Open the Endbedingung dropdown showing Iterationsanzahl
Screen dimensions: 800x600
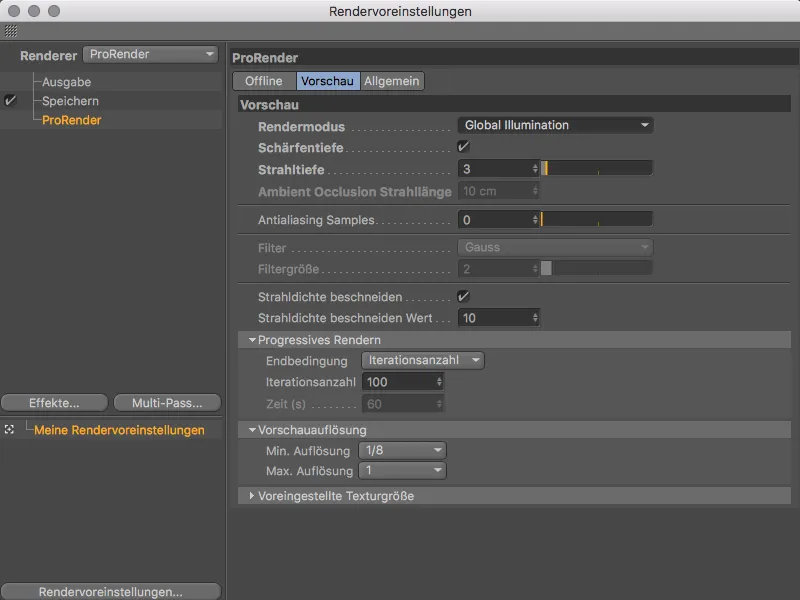(x=420, y=359)
